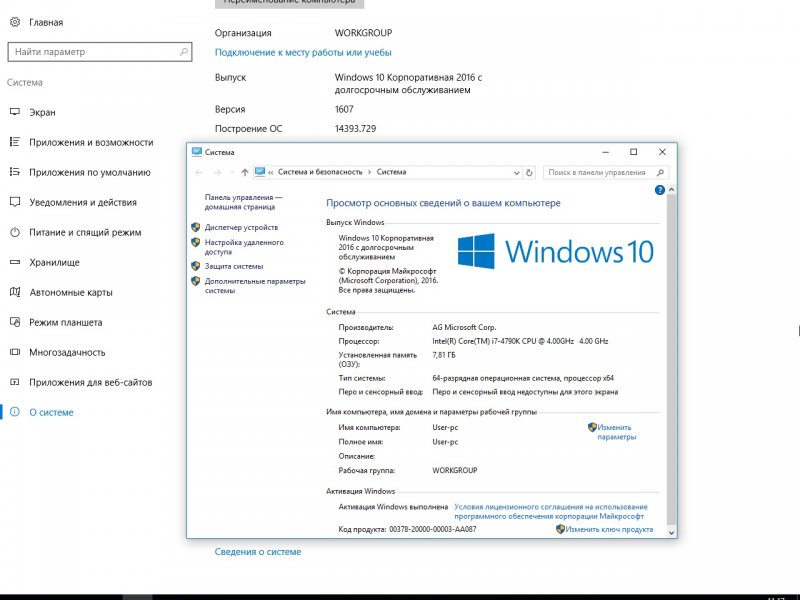Click the search icon in Поиск в панели управления
Screen dimensions: 800x600
(660, 172)
